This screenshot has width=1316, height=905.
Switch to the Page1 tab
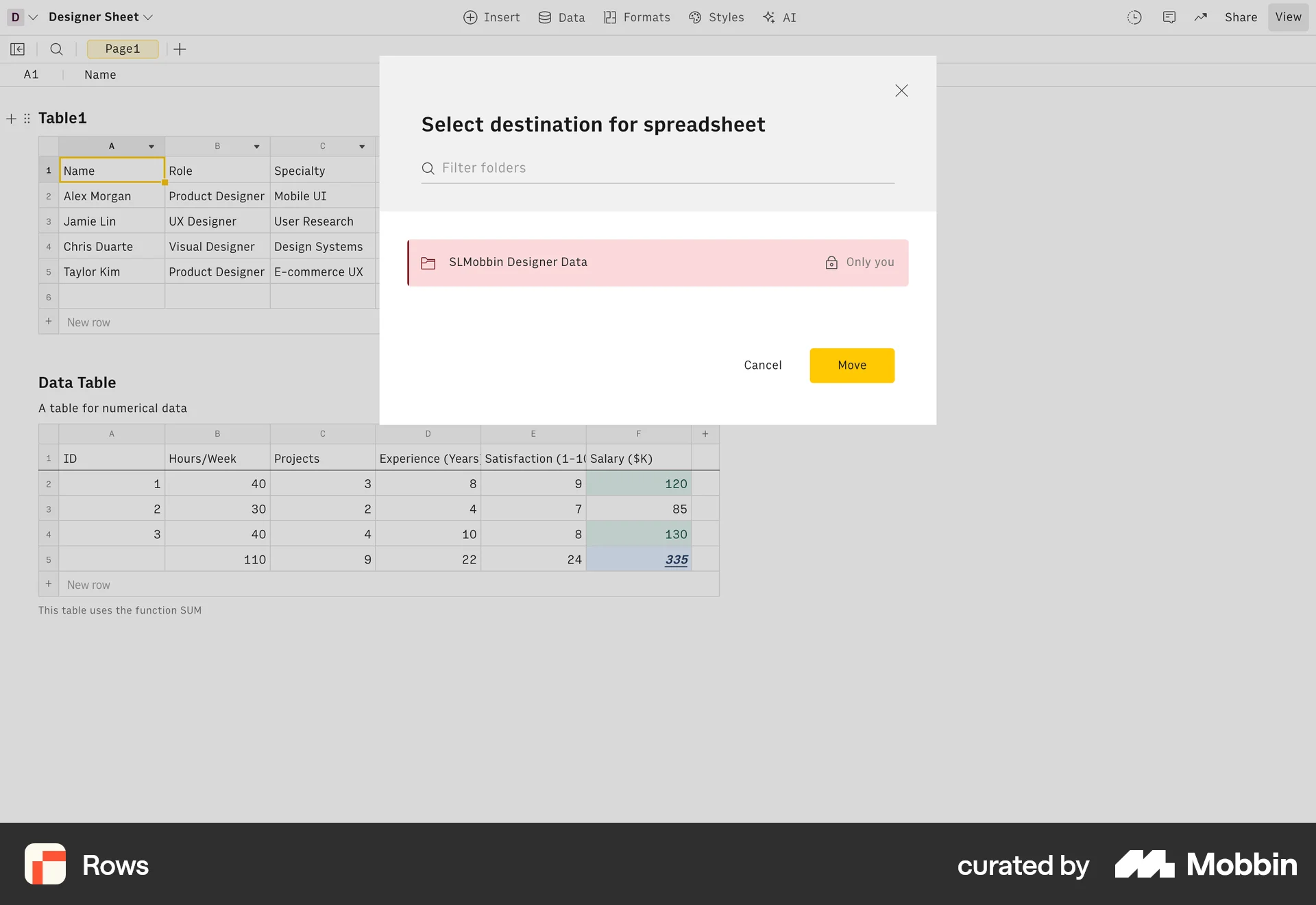pos(123,49)
